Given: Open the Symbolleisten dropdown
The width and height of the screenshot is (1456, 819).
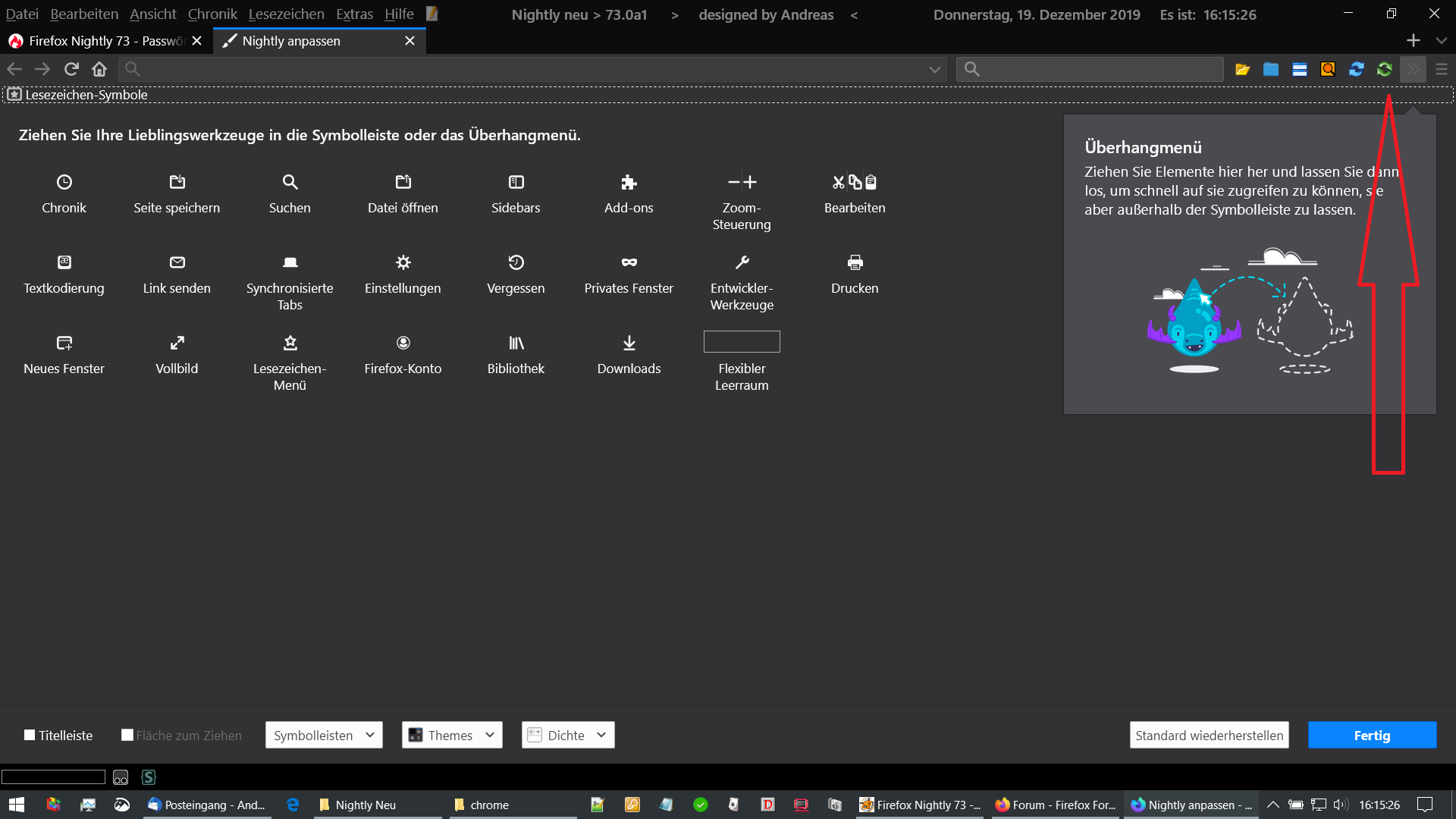Looking at the screenshot, I should pyautogui.click(x=324, y=735).
